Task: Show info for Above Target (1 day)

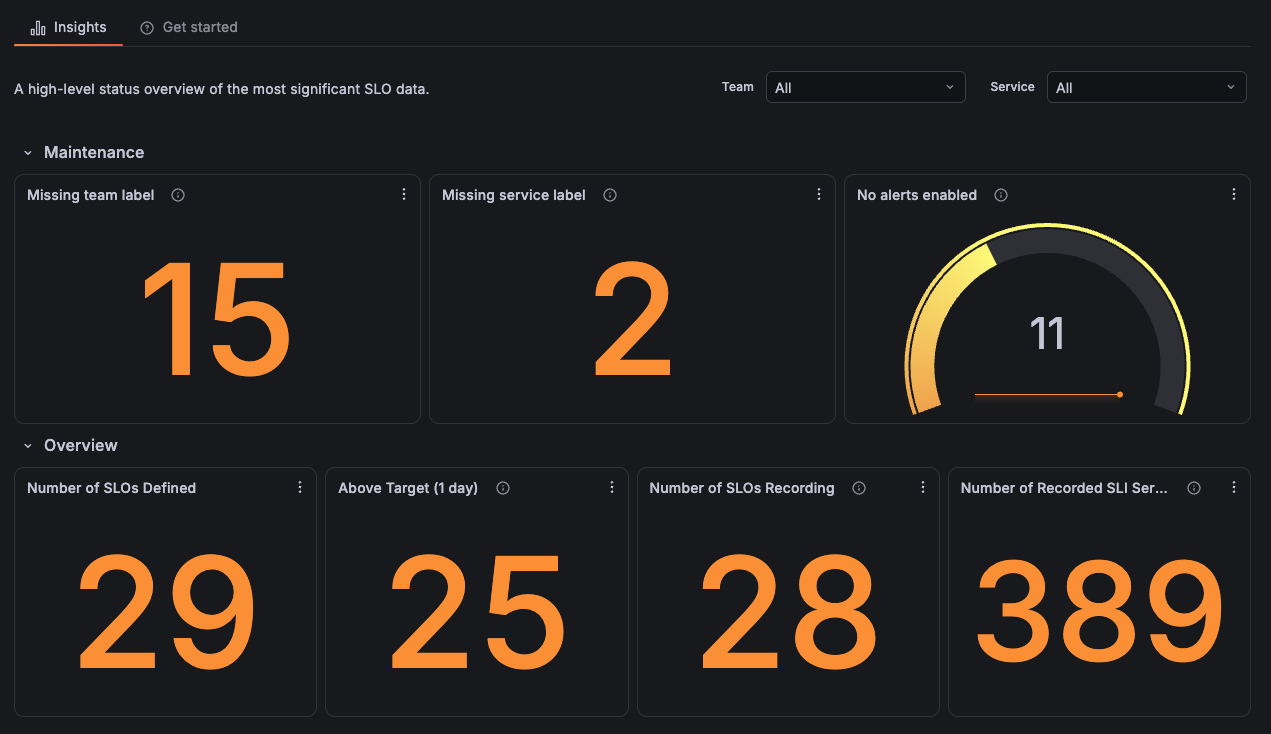Action: coord(503,488)
